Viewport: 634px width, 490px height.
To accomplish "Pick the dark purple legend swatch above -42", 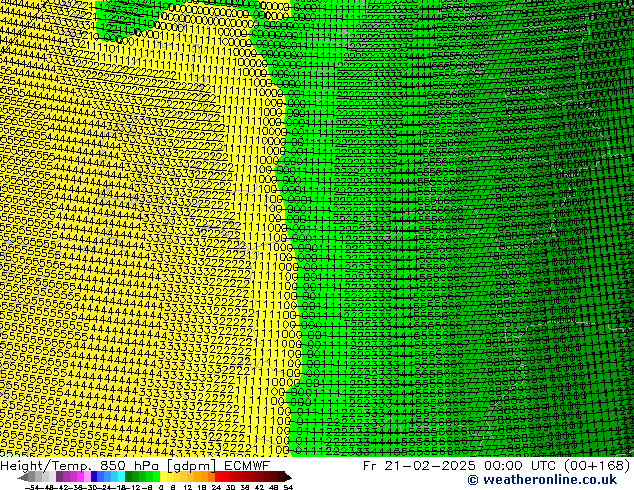I will 59,477.
